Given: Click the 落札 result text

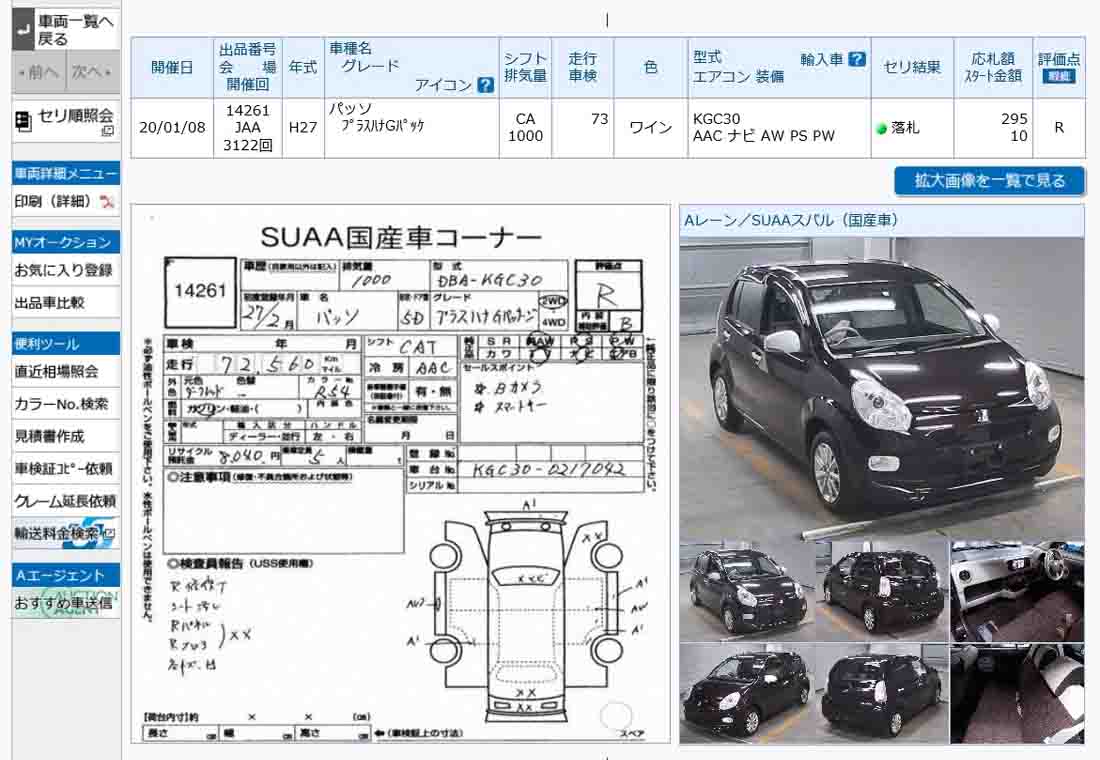Looking at the screenshot, I should pos(905,128).
